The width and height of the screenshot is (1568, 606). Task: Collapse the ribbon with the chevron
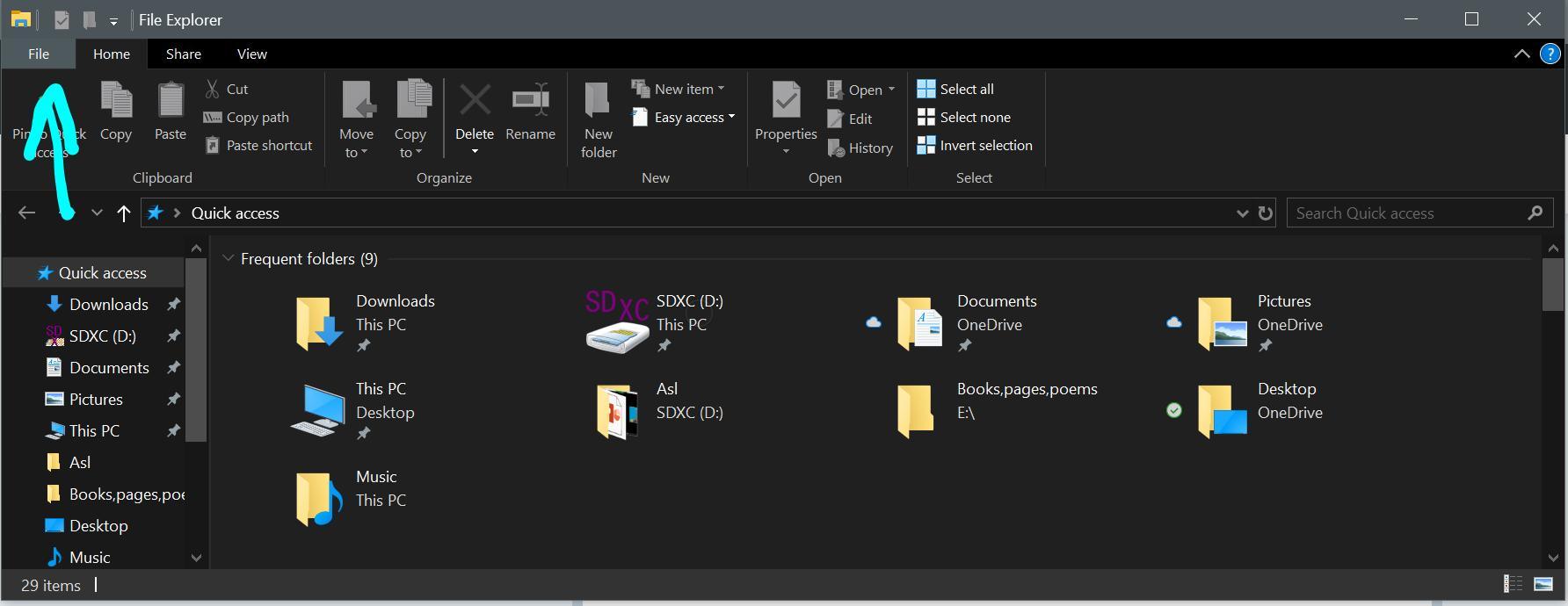(1521, 54)
